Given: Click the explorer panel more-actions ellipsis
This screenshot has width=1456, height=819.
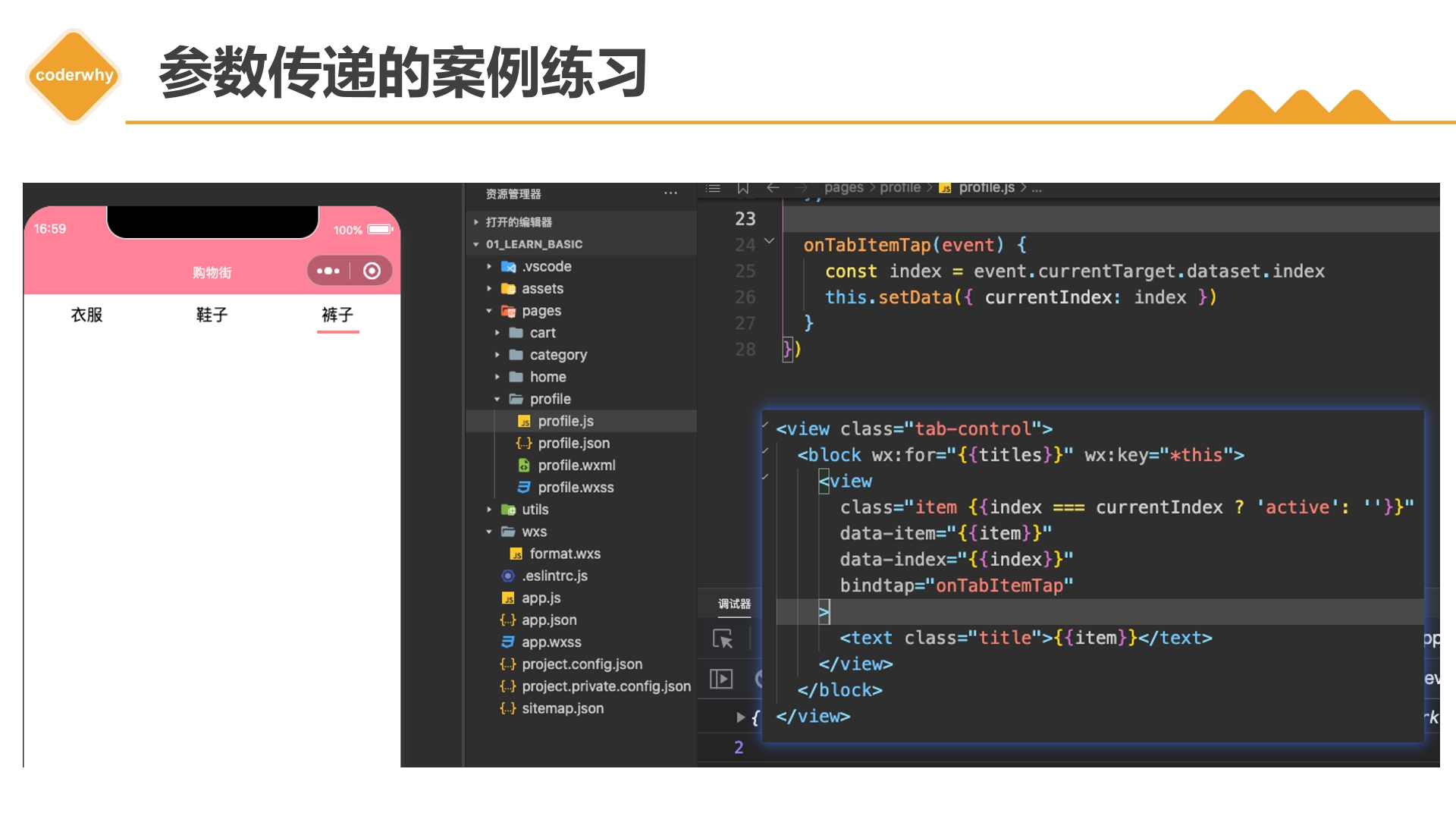Looking at the screenshot, I should coord(670,193).
